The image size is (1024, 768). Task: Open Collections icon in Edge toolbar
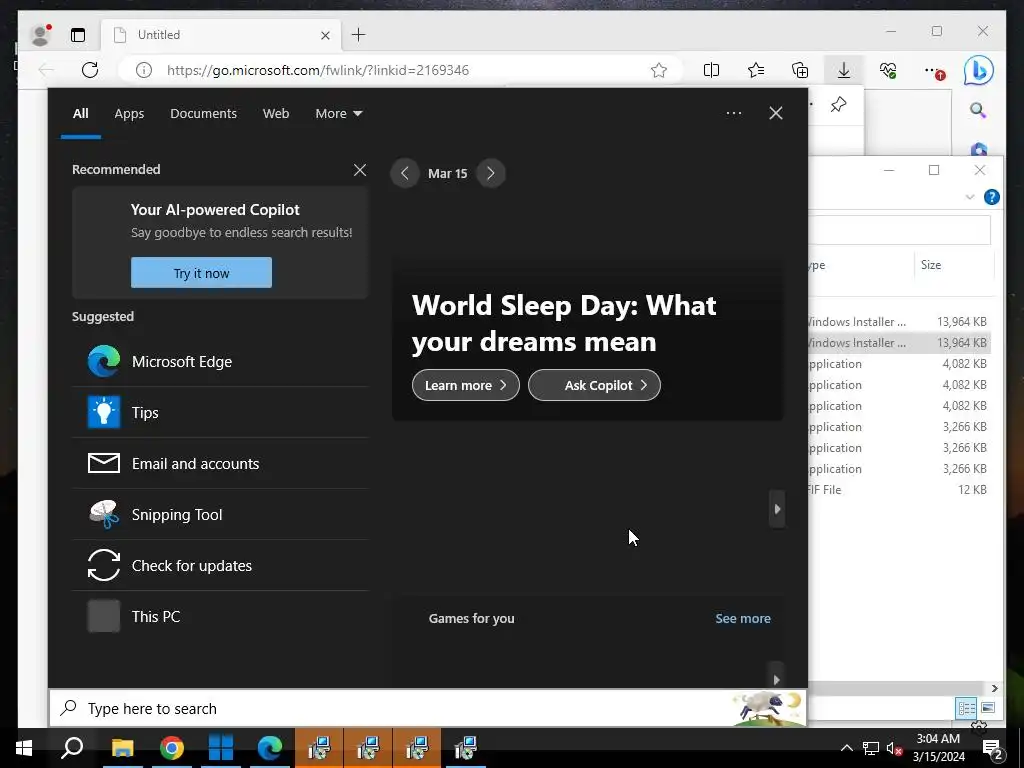pyautogui.click(x=800, y=70)
